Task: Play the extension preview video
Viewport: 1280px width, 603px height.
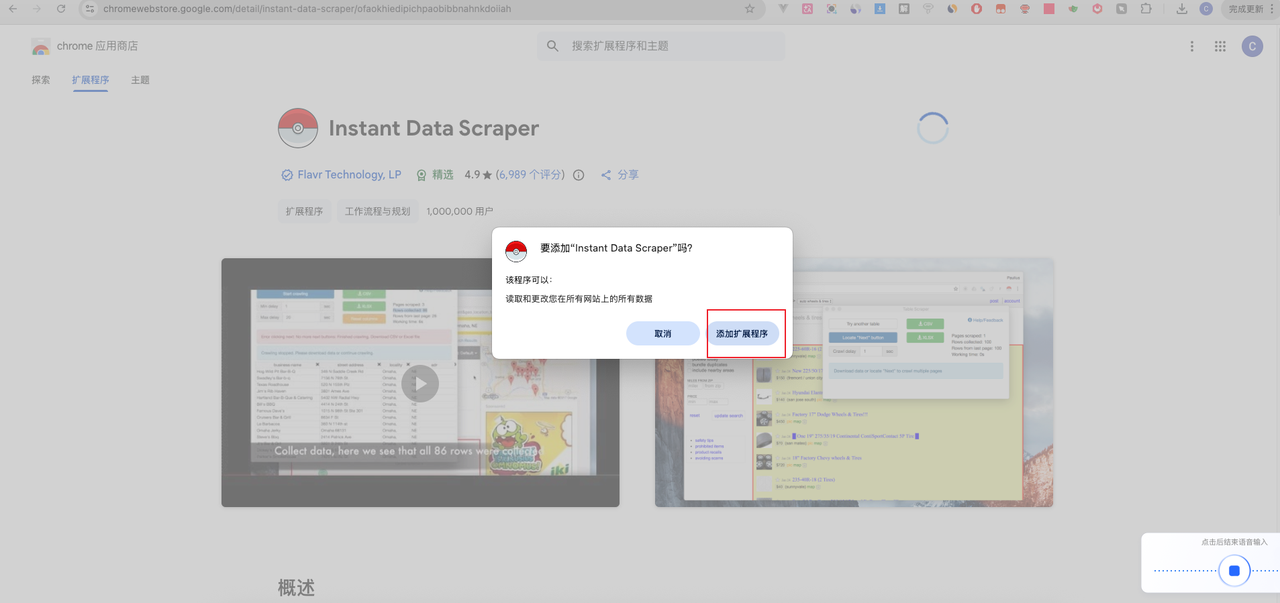Action: [420, 383]
